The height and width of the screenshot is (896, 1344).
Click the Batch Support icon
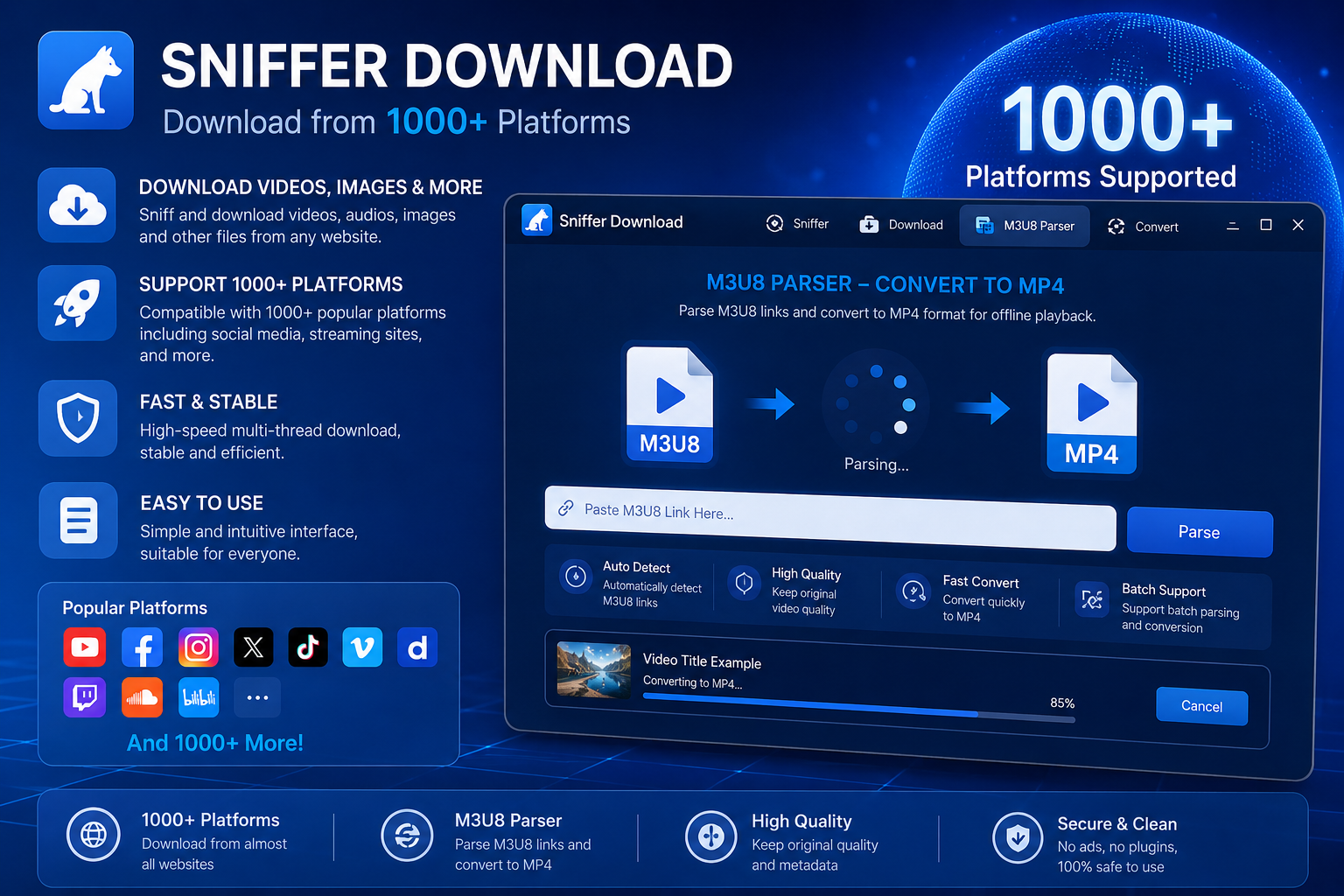click(1092, 599)
